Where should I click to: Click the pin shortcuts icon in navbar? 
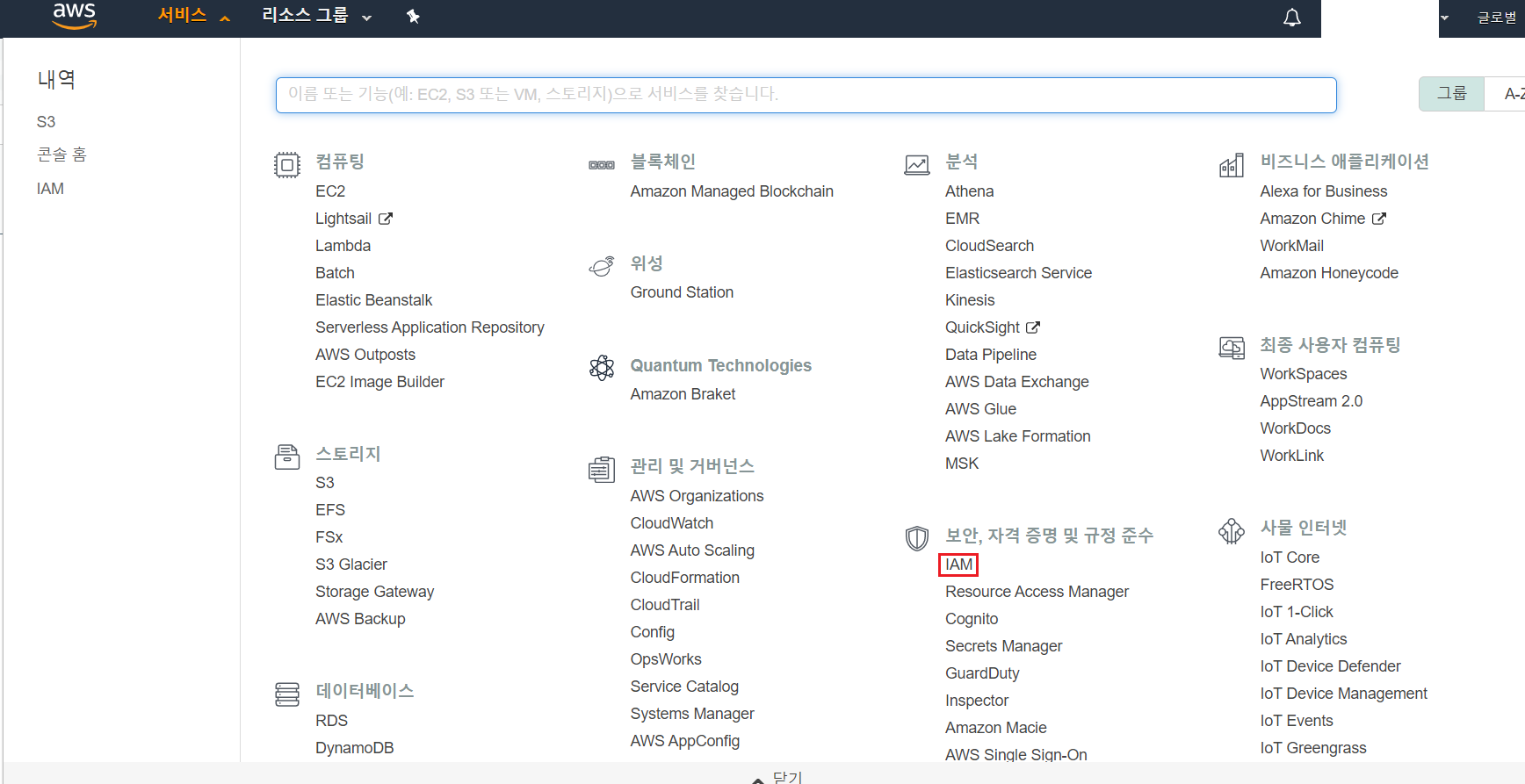[x=413, y=17]
